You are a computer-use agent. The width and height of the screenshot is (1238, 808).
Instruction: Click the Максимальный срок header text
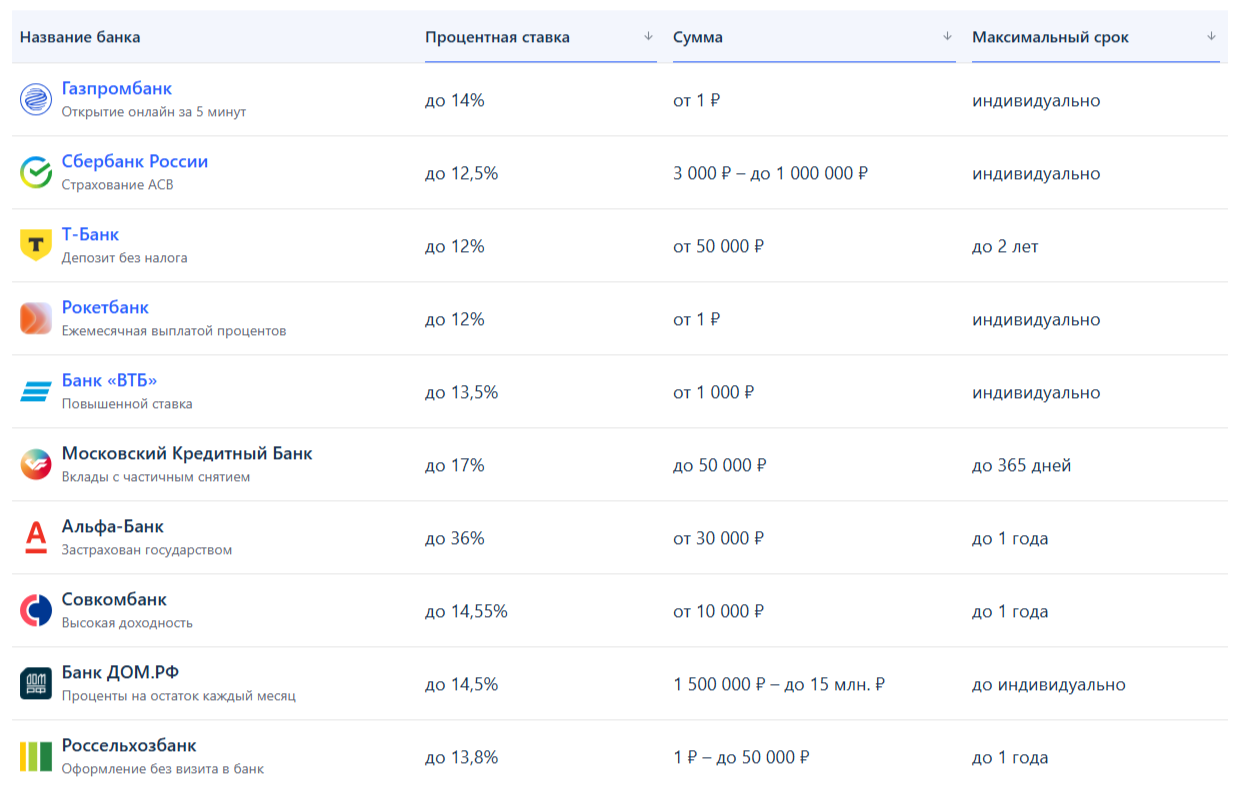tap(1050, 37)
